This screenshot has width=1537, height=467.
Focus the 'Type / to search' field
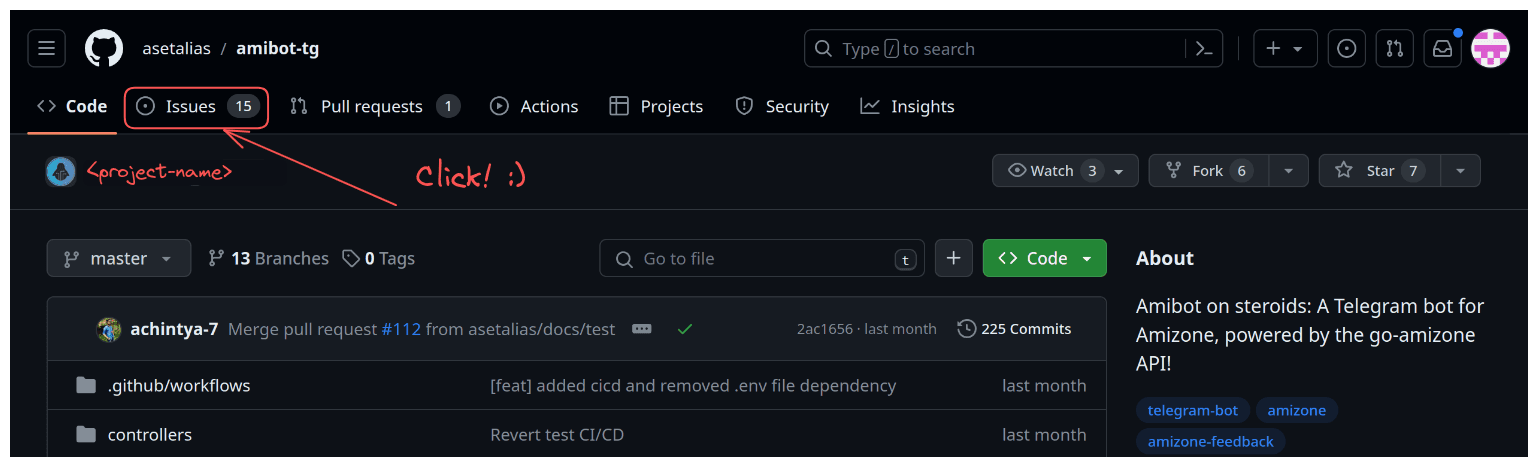1014,48
